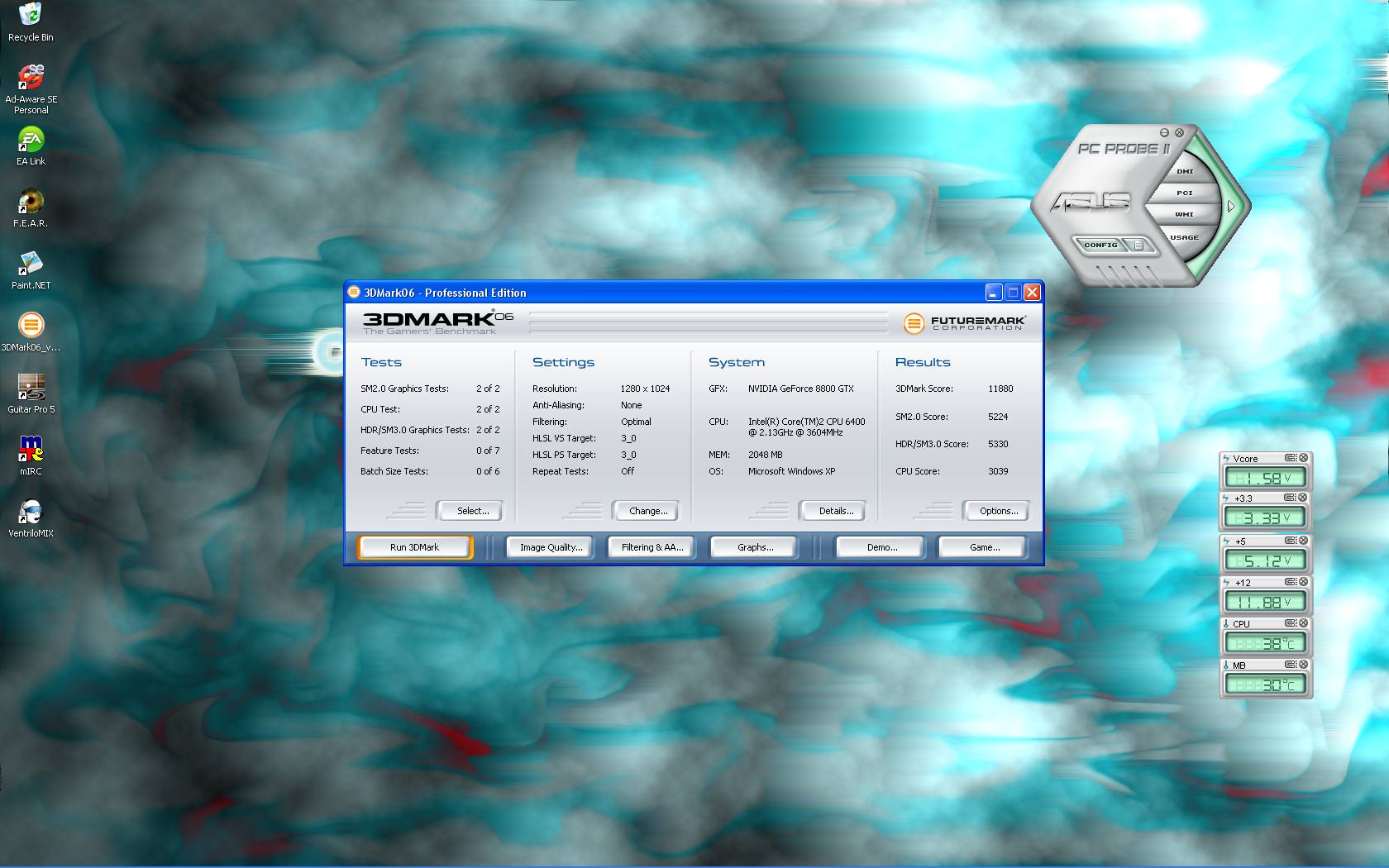Close the Vcore voltage sensor panel
This screenshot has height=868, width=1389.
tap(1303, 457)
